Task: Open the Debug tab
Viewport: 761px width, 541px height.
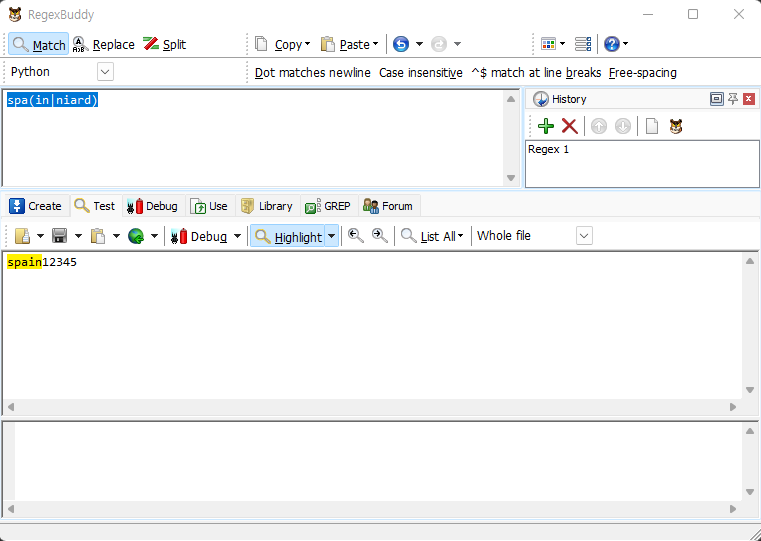Action: point(153,206)
